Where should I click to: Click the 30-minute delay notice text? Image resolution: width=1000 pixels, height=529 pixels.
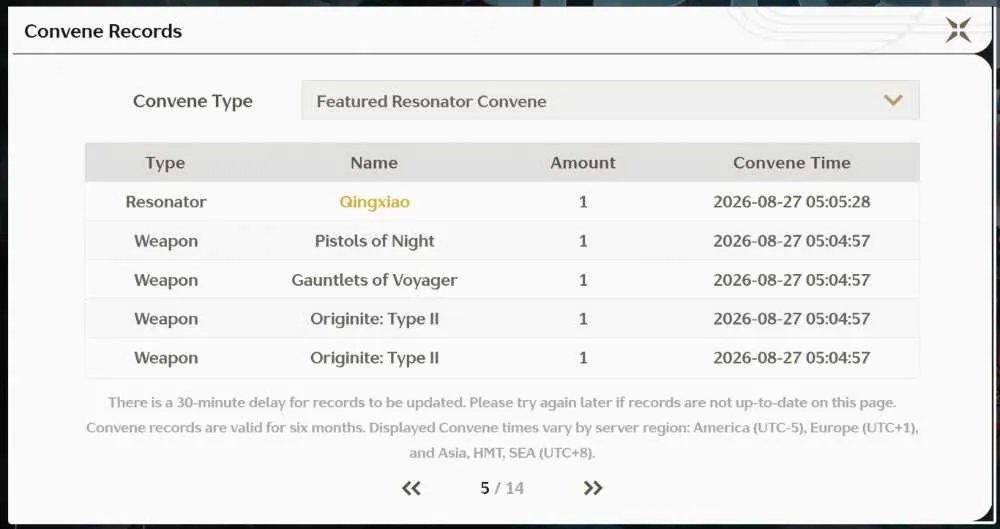502,403
